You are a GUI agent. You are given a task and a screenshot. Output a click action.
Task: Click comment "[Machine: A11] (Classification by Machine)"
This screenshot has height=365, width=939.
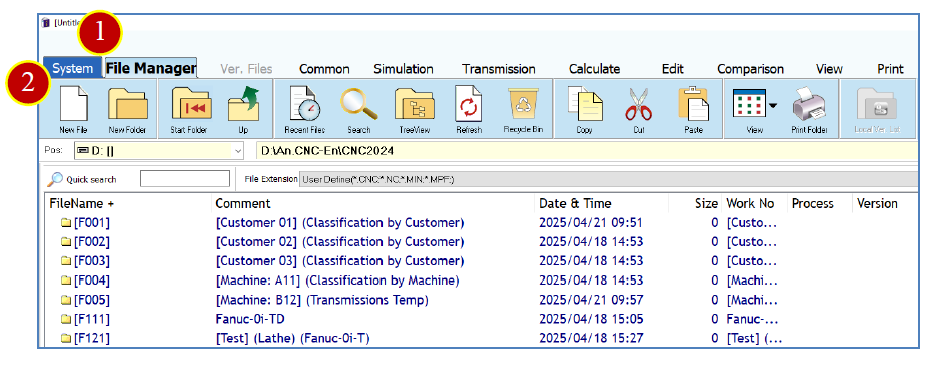click(337, 280)
